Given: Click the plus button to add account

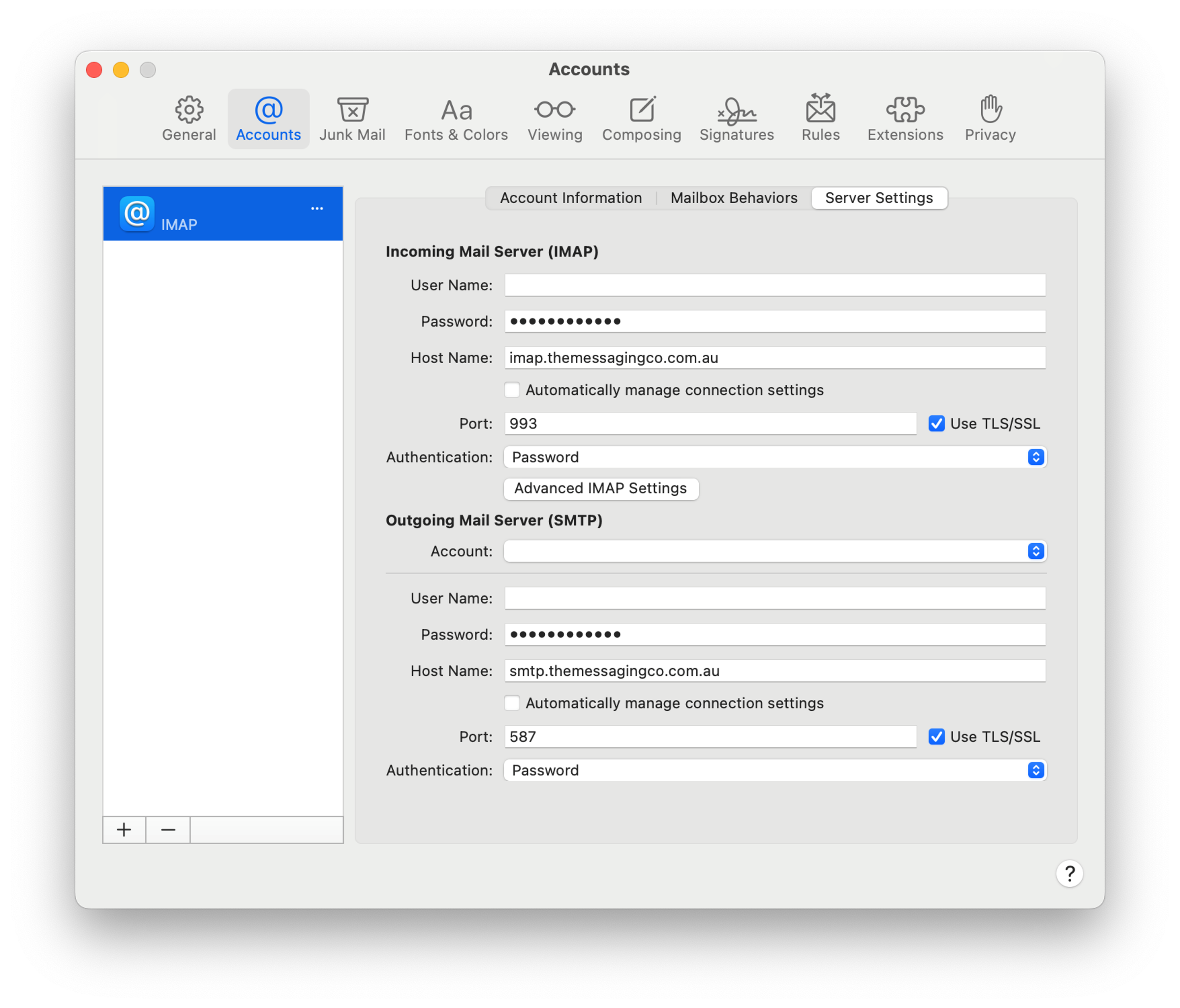Looking at the screenshot, I should tap(124, 830).
